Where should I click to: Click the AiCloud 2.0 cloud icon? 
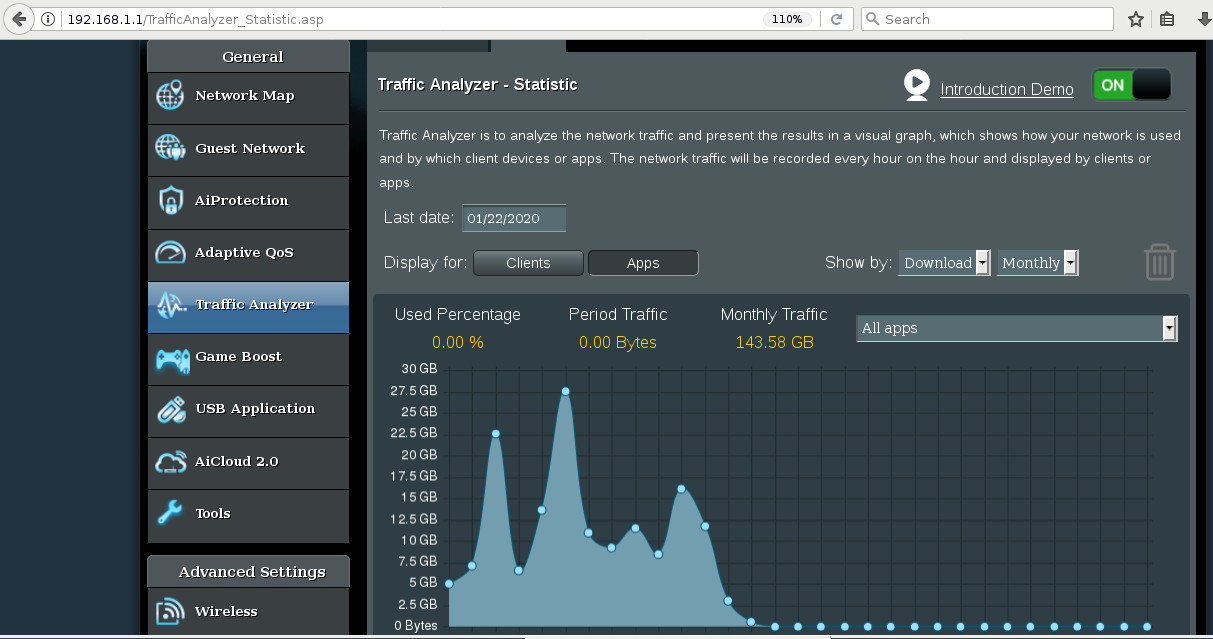(171, 462)
